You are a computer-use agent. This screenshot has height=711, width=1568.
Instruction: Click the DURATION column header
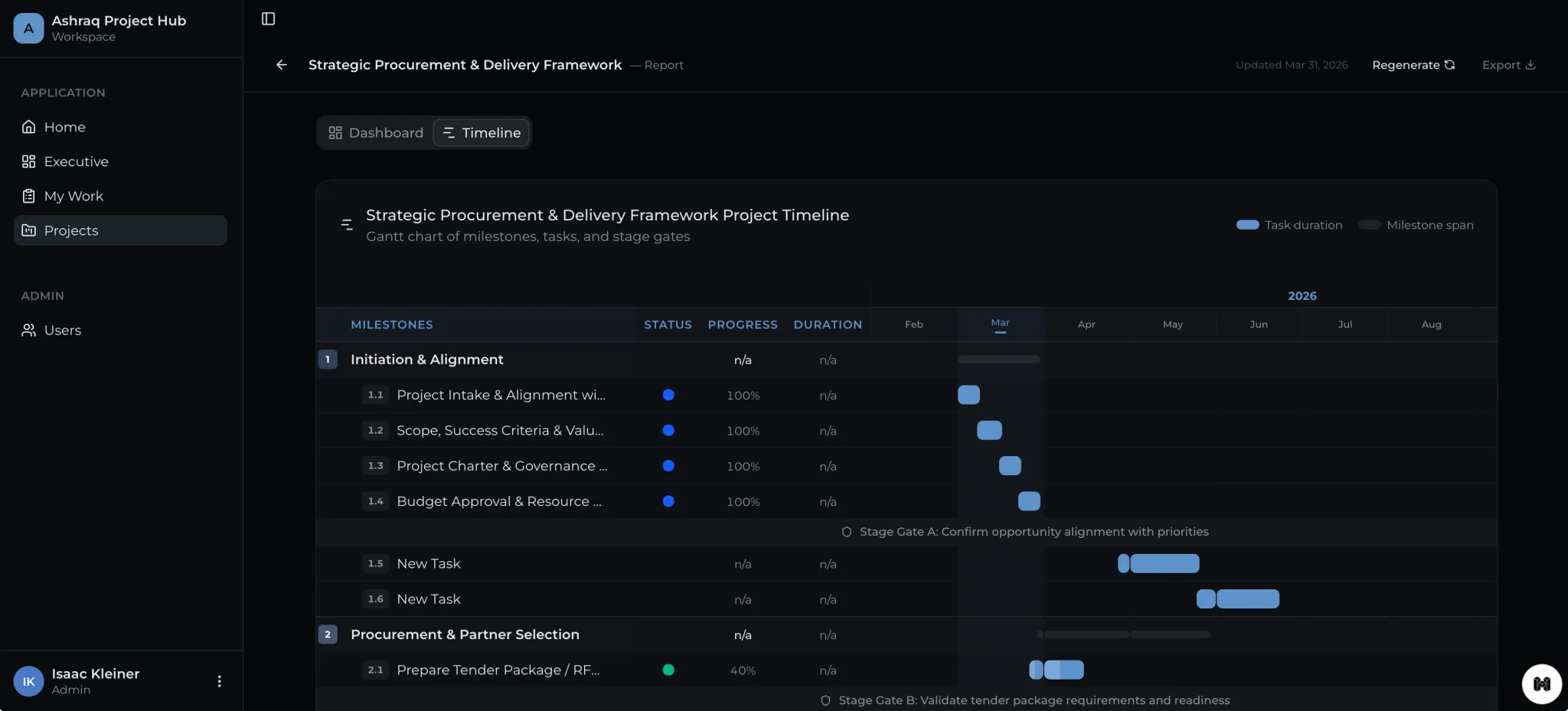pos(828,325)
